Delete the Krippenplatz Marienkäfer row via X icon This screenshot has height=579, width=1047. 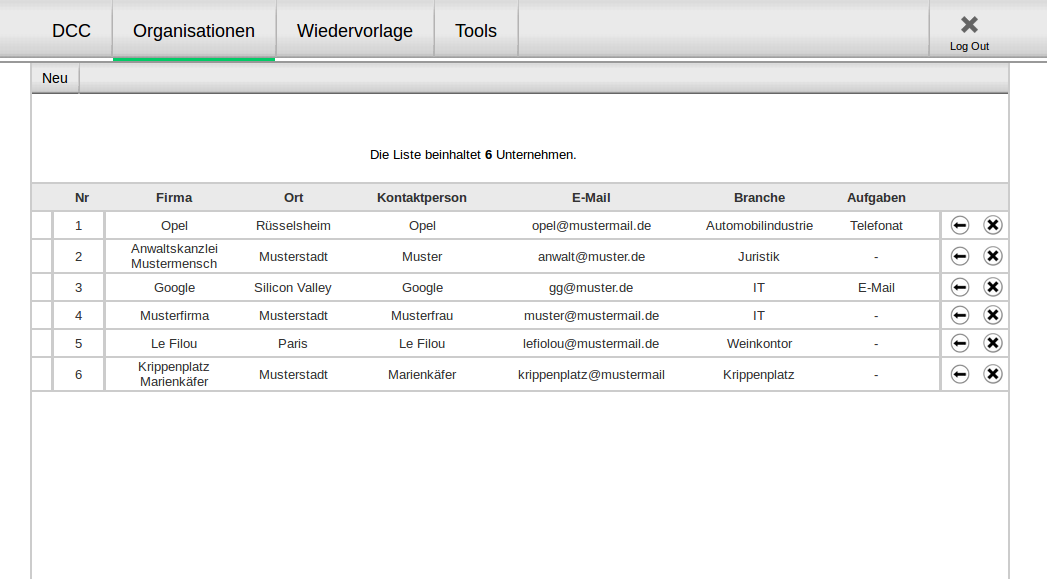(x=992, y=374)
